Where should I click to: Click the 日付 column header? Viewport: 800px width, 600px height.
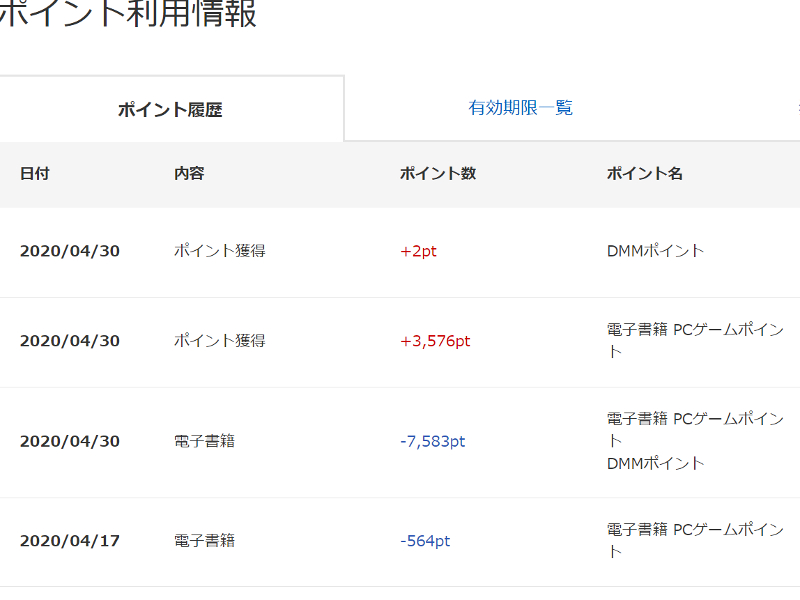point(35,173)
